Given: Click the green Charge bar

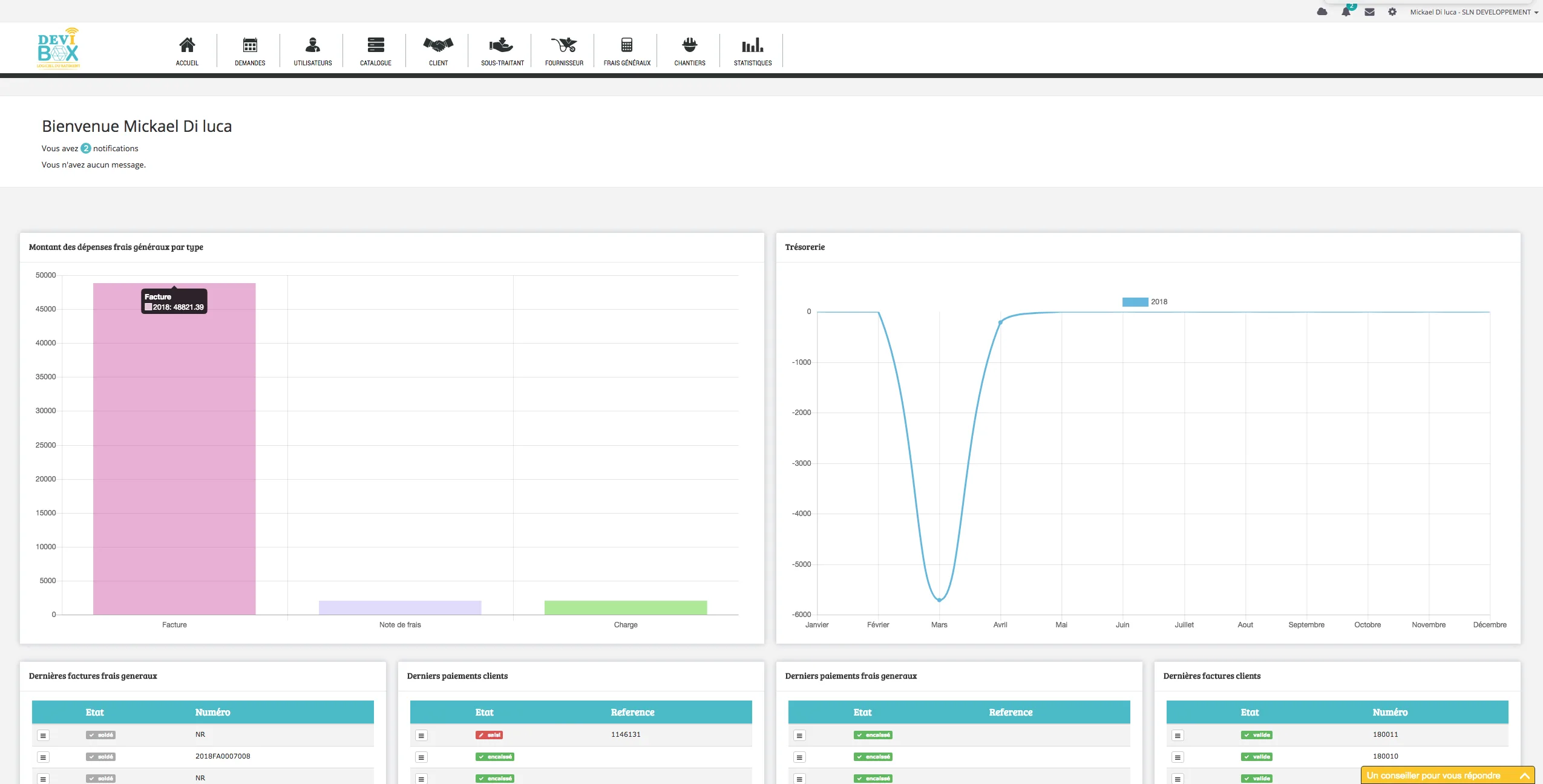Looking at the screenshot, I should pyautogui.click(x=626, y=607).
